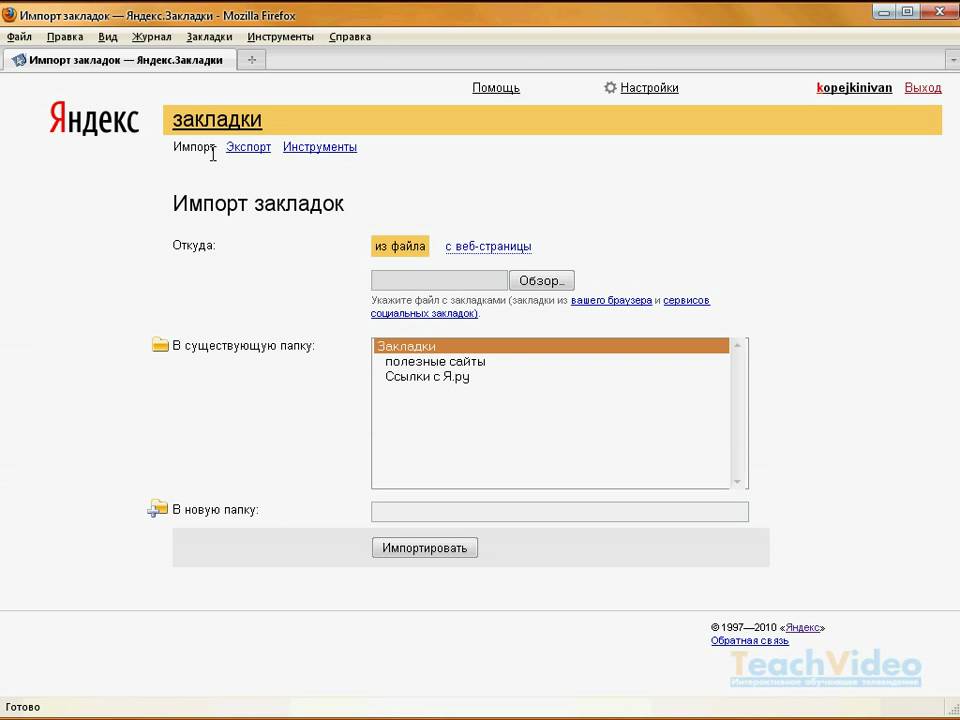Open the Журнал menu

pos(152,37)
